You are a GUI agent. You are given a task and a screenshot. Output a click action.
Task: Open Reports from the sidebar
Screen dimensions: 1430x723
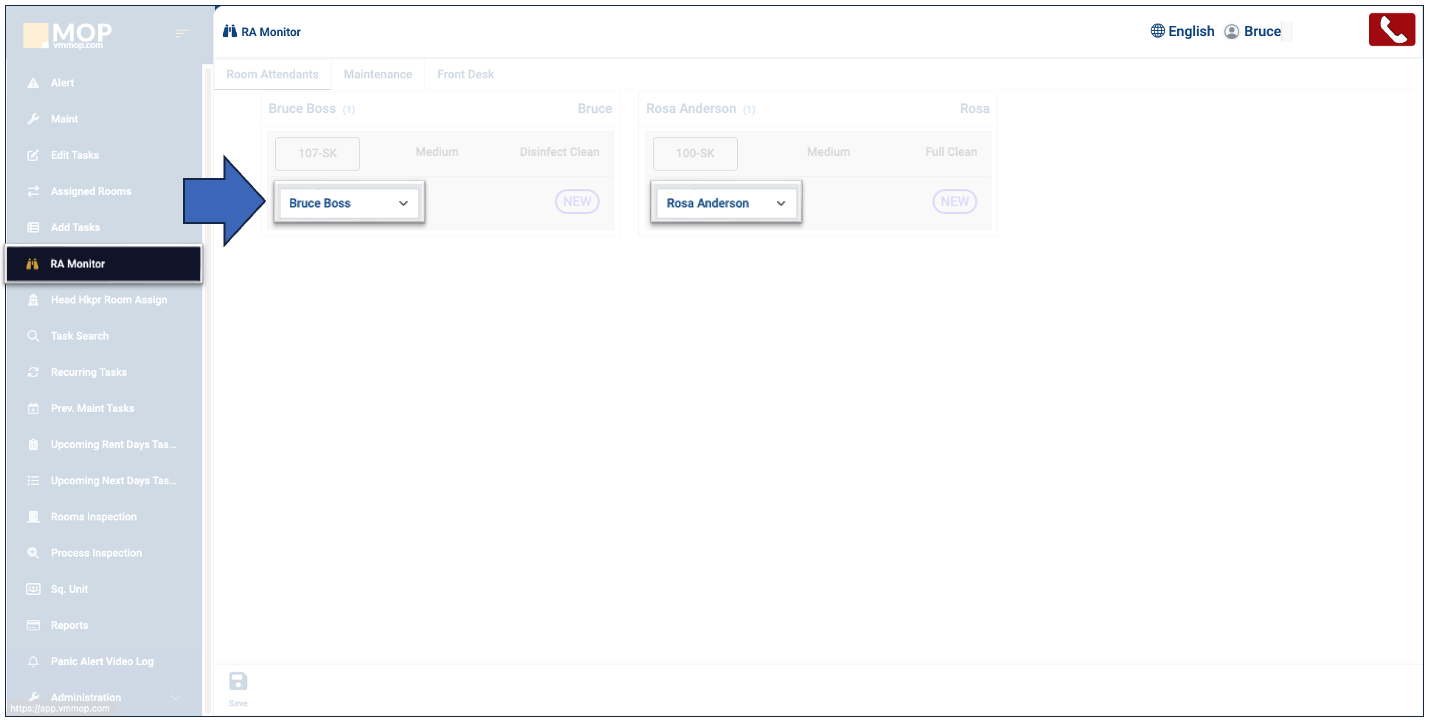pos(69,625)
